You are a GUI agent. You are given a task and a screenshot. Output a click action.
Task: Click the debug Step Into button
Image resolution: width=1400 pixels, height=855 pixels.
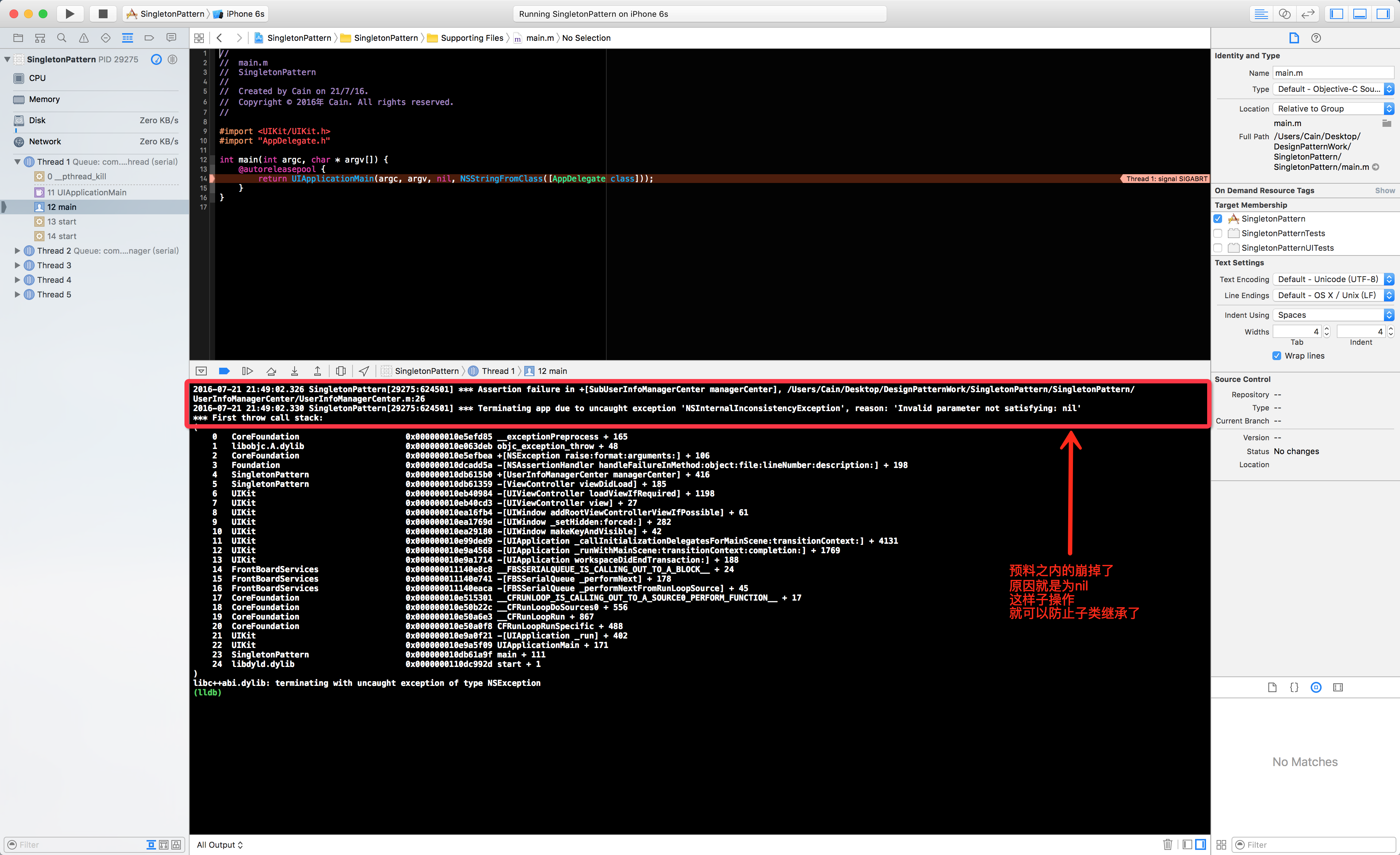[294, 371]
